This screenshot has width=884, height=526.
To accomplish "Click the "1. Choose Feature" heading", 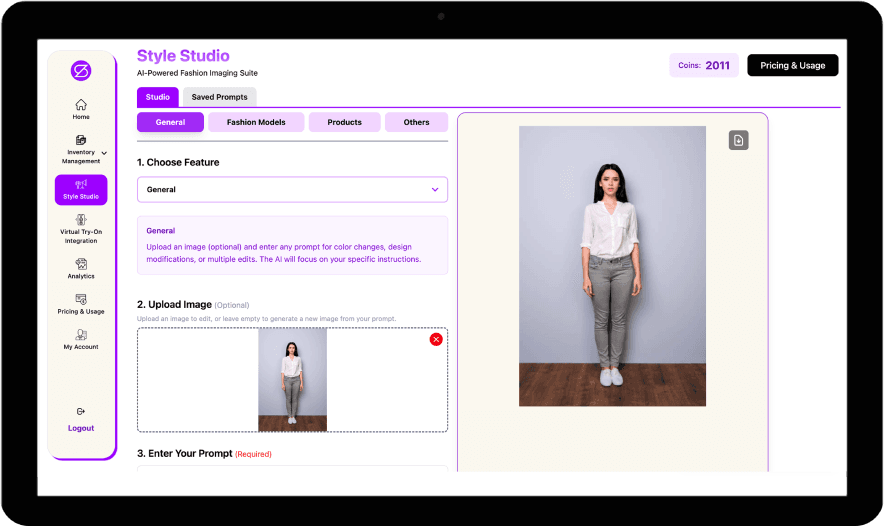I will [x=178, y=162].
